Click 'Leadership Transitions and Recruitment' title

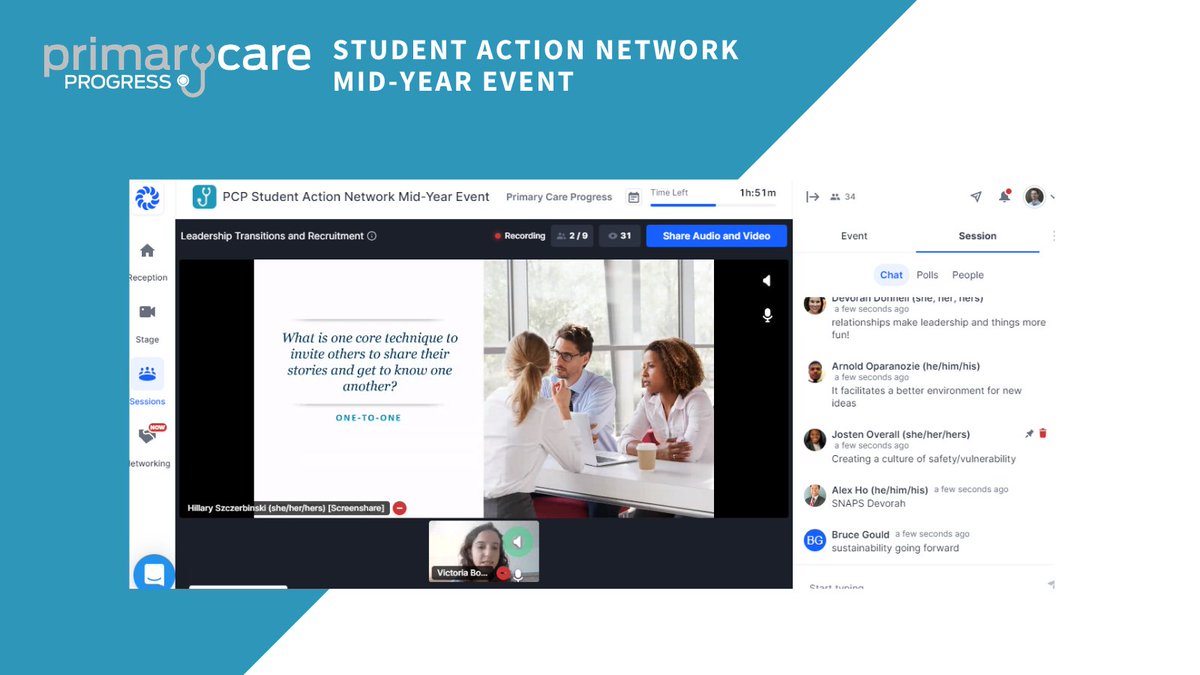click(272, 236)
